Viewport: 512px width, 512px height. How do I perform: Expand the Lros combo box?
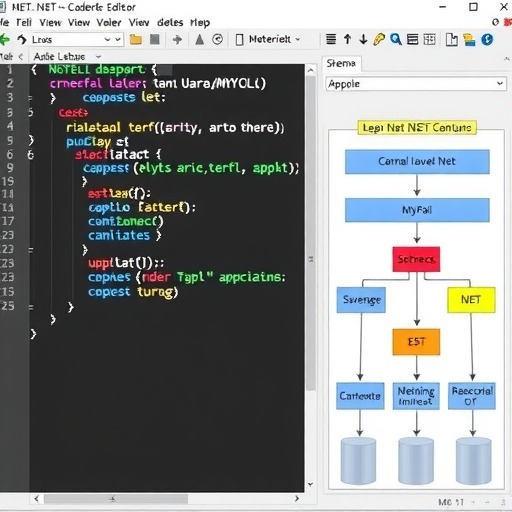[x=76, y=40]
